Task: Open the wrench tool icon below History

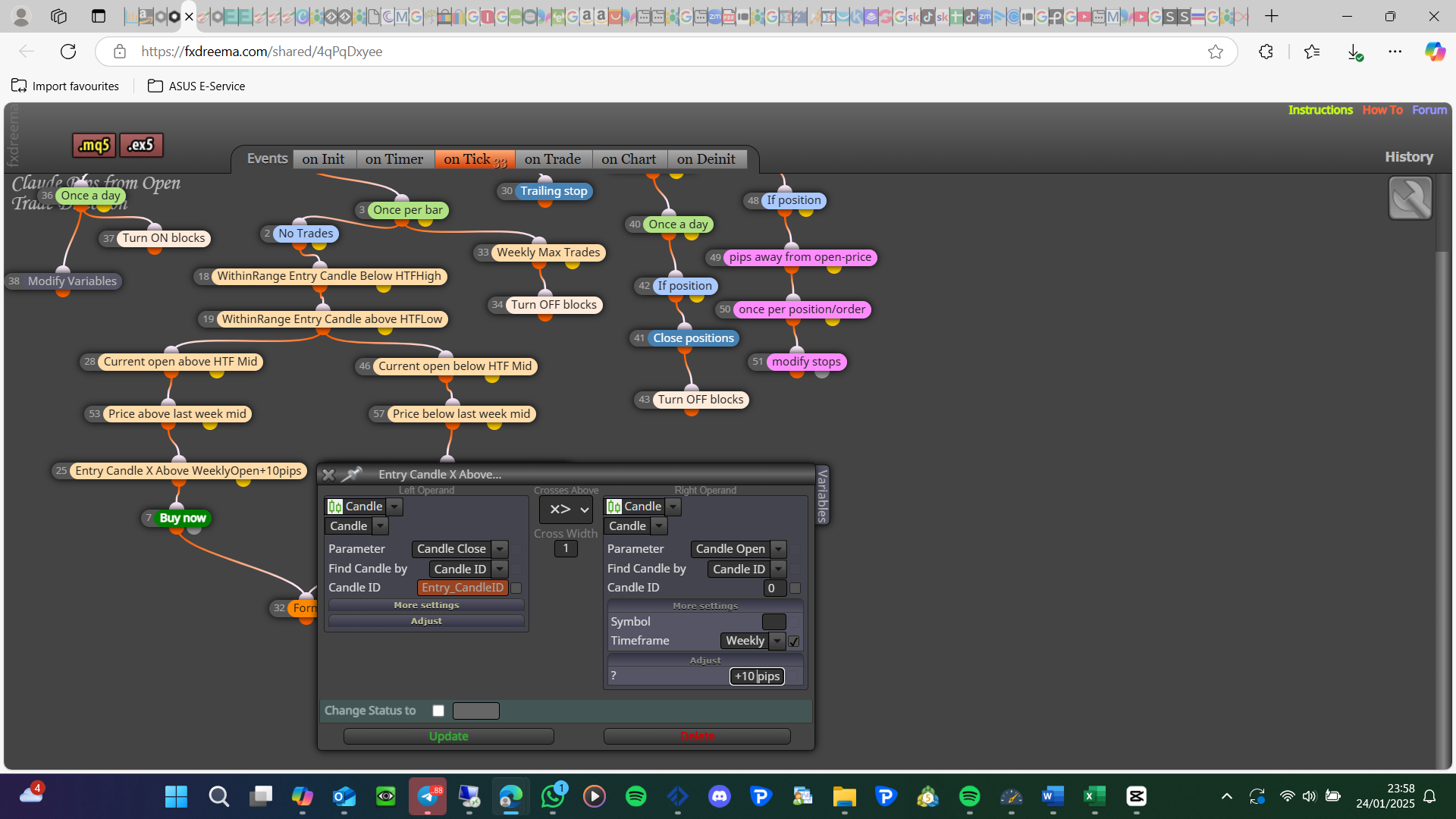Action: click(1410, 198)
